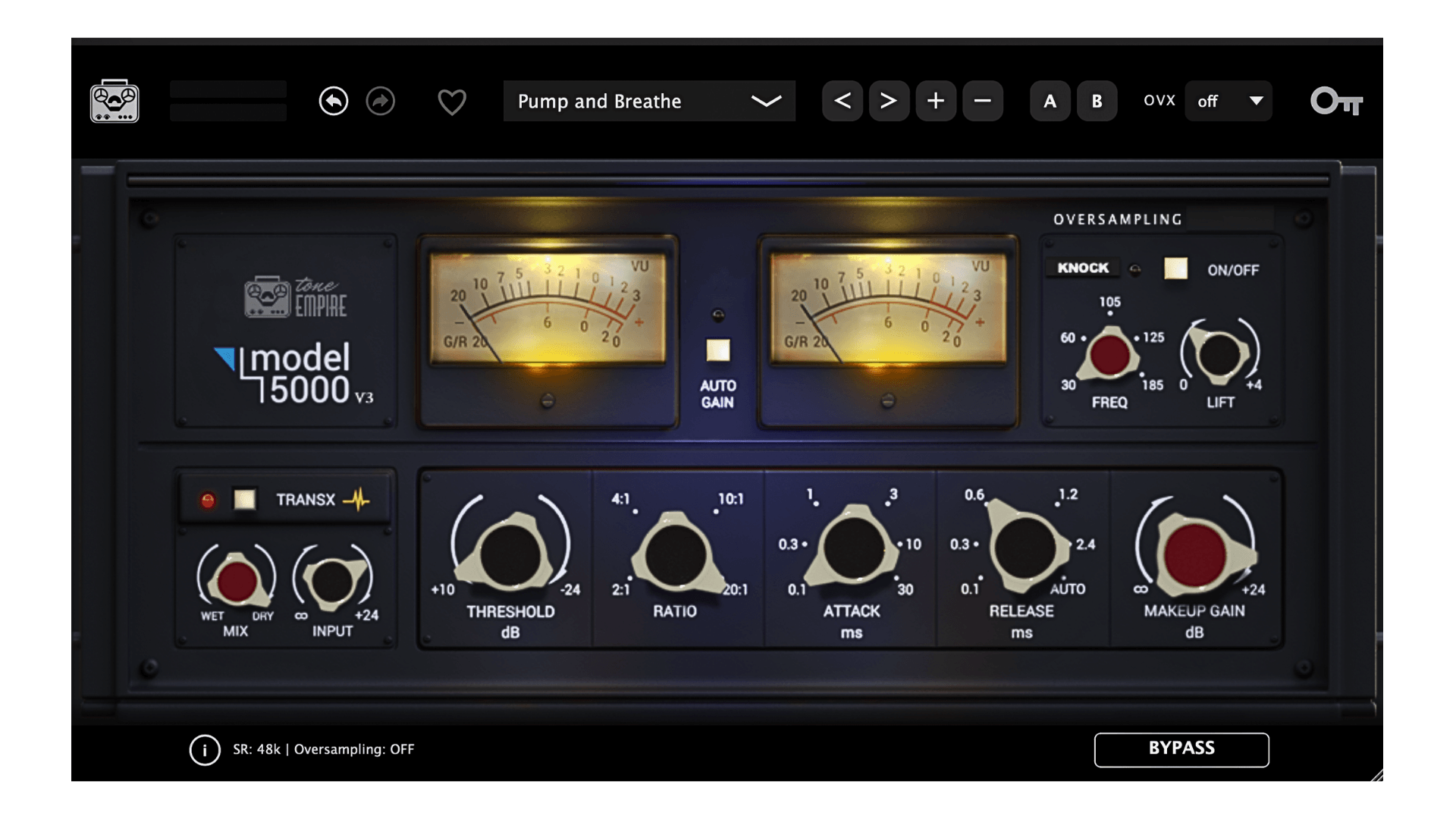This screenshot has height=819, width=1456.
Task: Click the OVERSAMPLING label
Action: (1118, 219)
